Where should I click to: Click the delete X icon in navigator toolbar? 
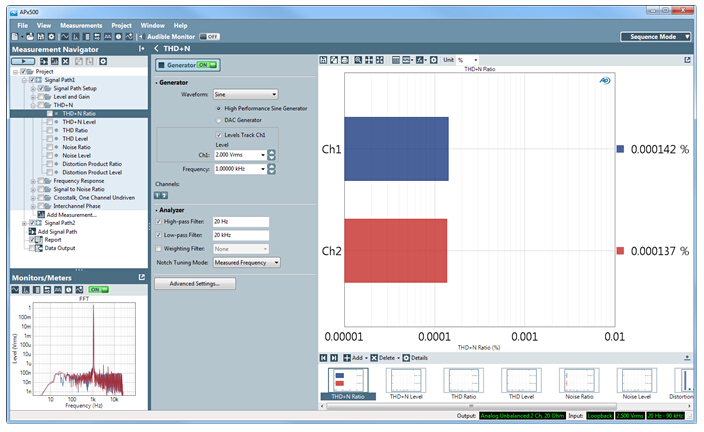point(66,62)
